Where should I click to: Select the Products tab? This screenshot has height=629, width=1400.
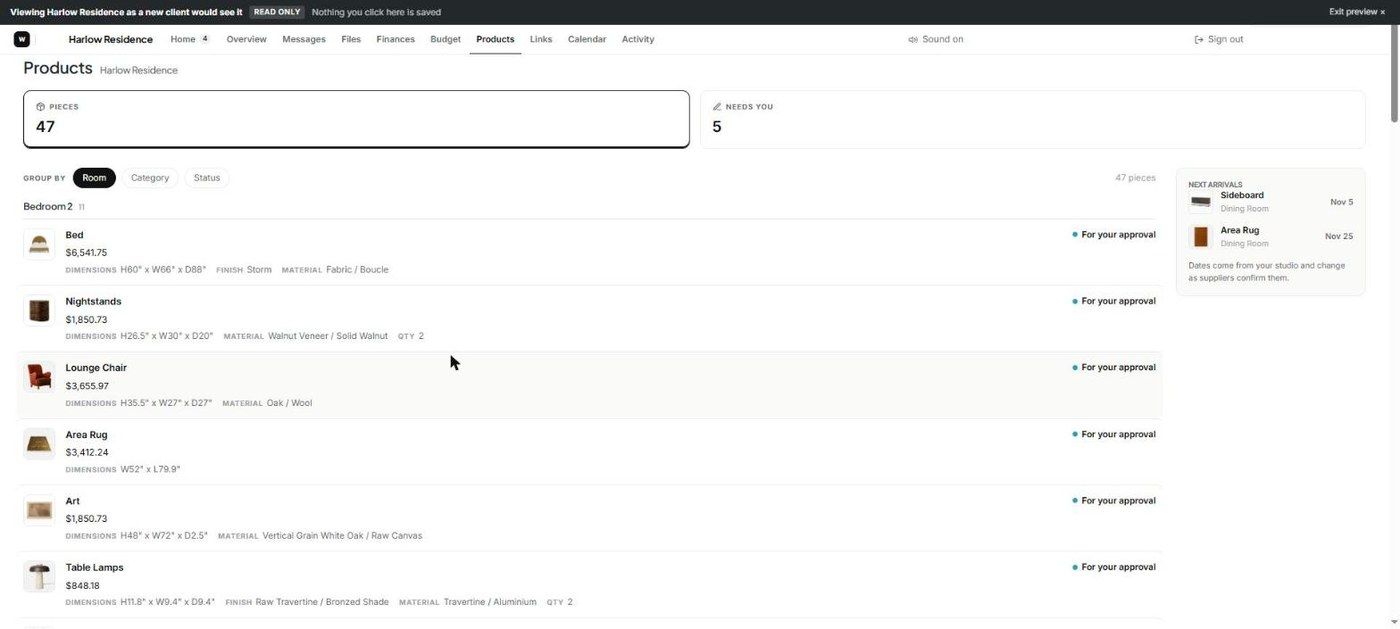495,39
